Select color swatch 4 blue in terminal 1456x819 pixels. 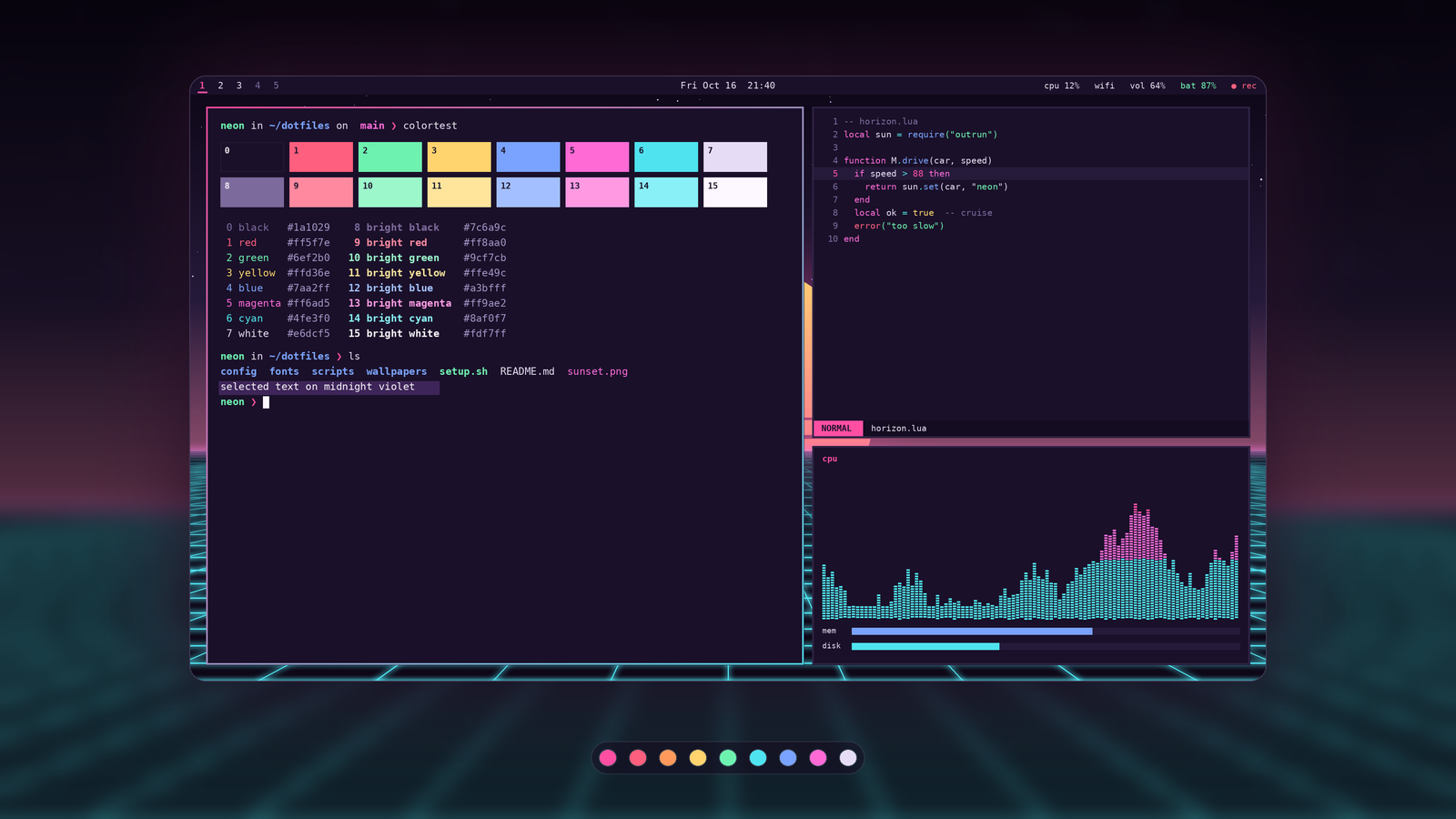[x=528, y=157]
